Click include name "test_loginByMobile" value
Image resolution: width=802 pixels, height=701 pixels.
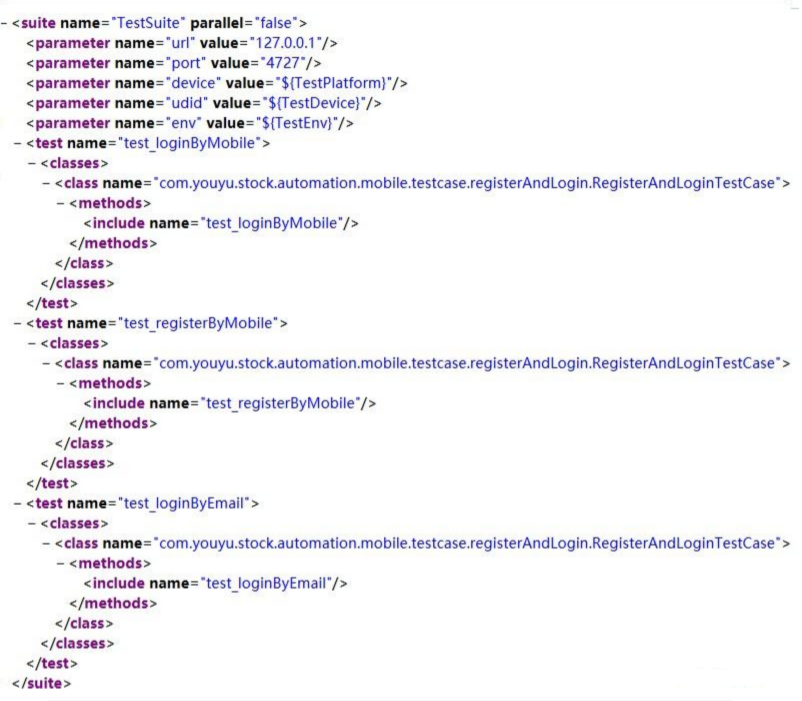click(x=272, y=223)
